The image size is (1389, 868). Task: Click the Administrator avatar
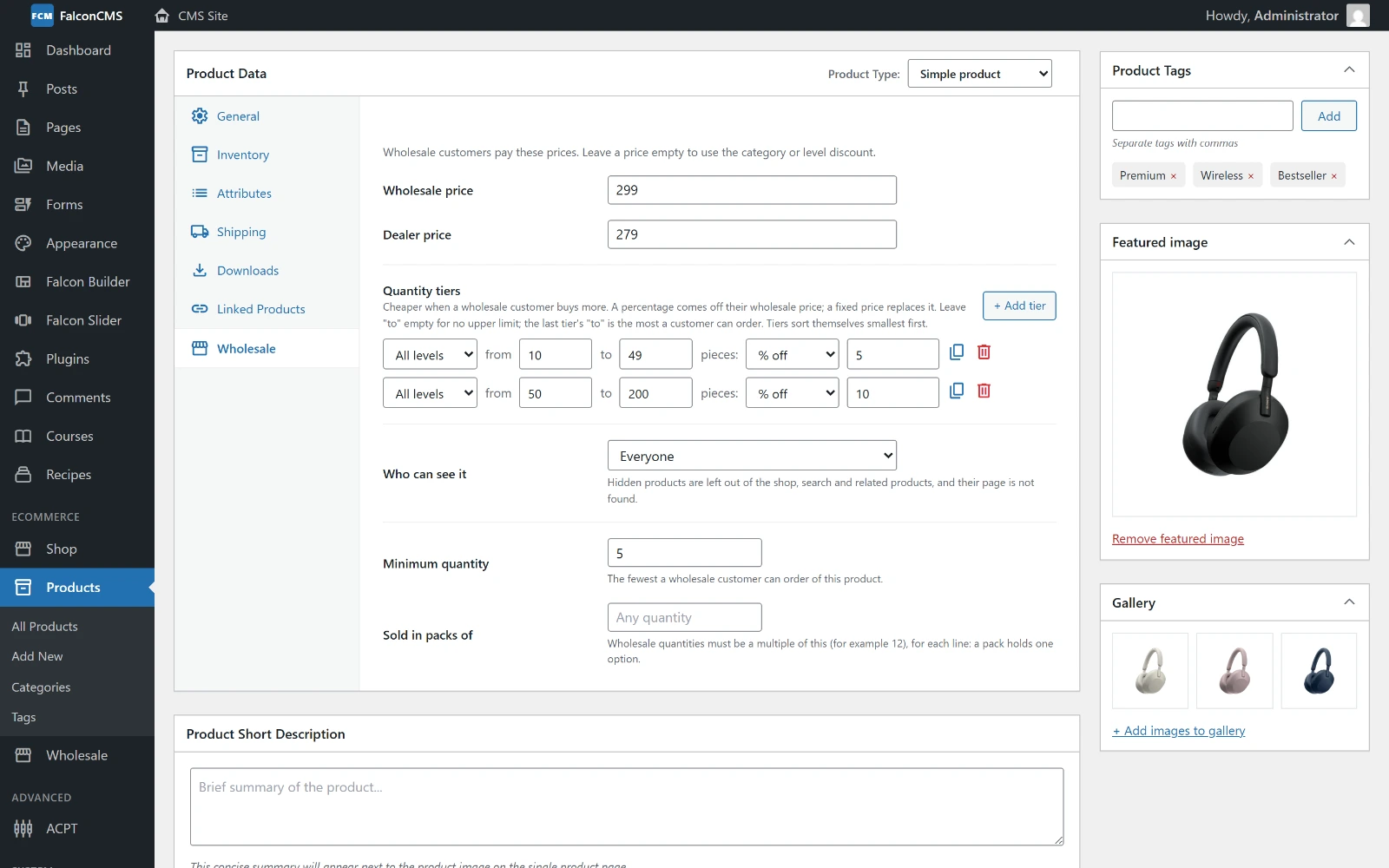point(1358,16)
